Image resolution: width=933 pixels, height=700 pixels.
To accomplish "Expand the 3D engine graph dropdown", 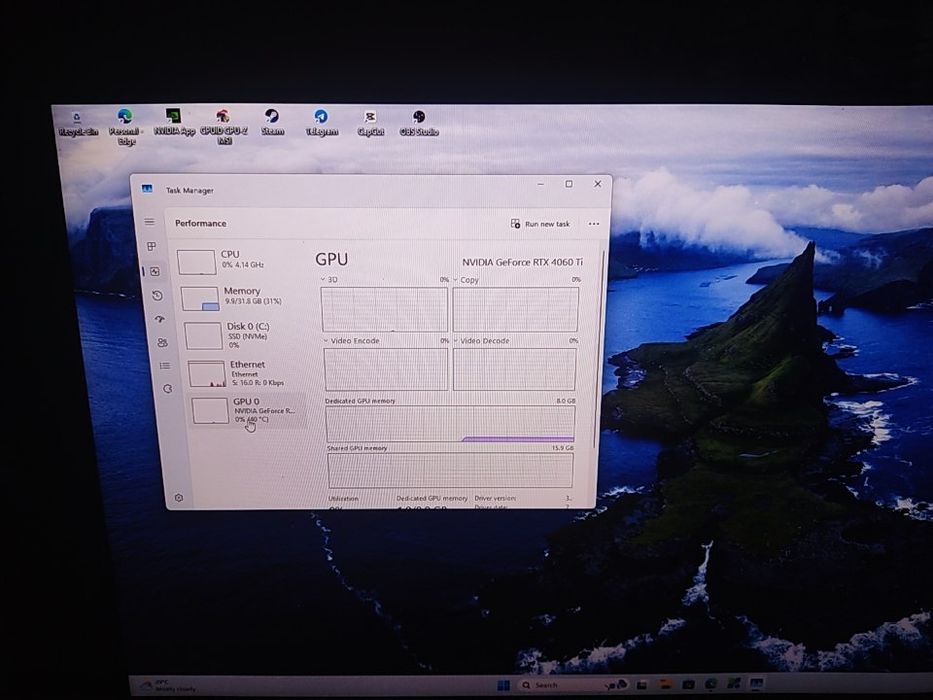I will coord(323,279).
